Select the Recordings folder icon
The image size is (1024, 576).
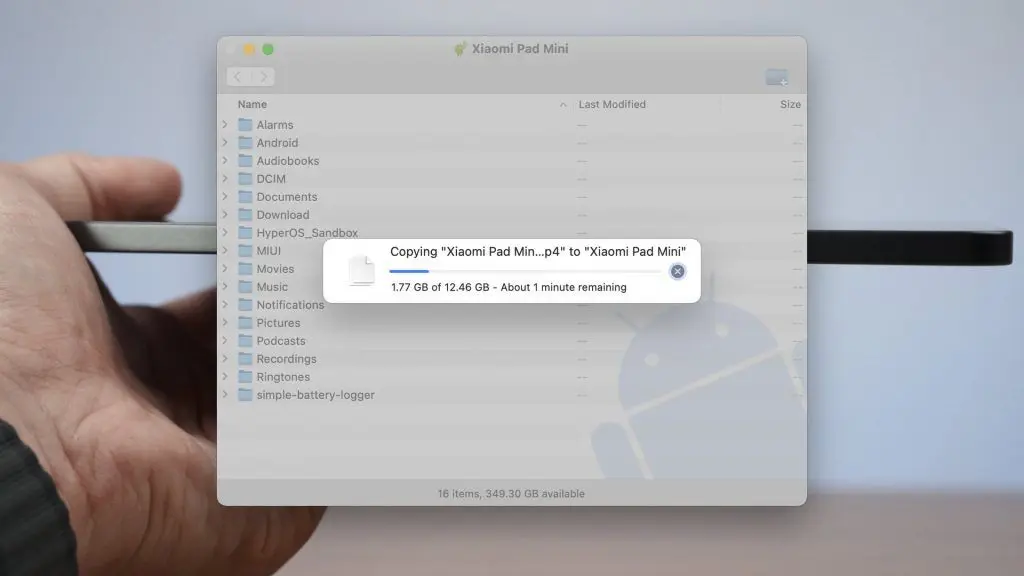tap(245, 359)
